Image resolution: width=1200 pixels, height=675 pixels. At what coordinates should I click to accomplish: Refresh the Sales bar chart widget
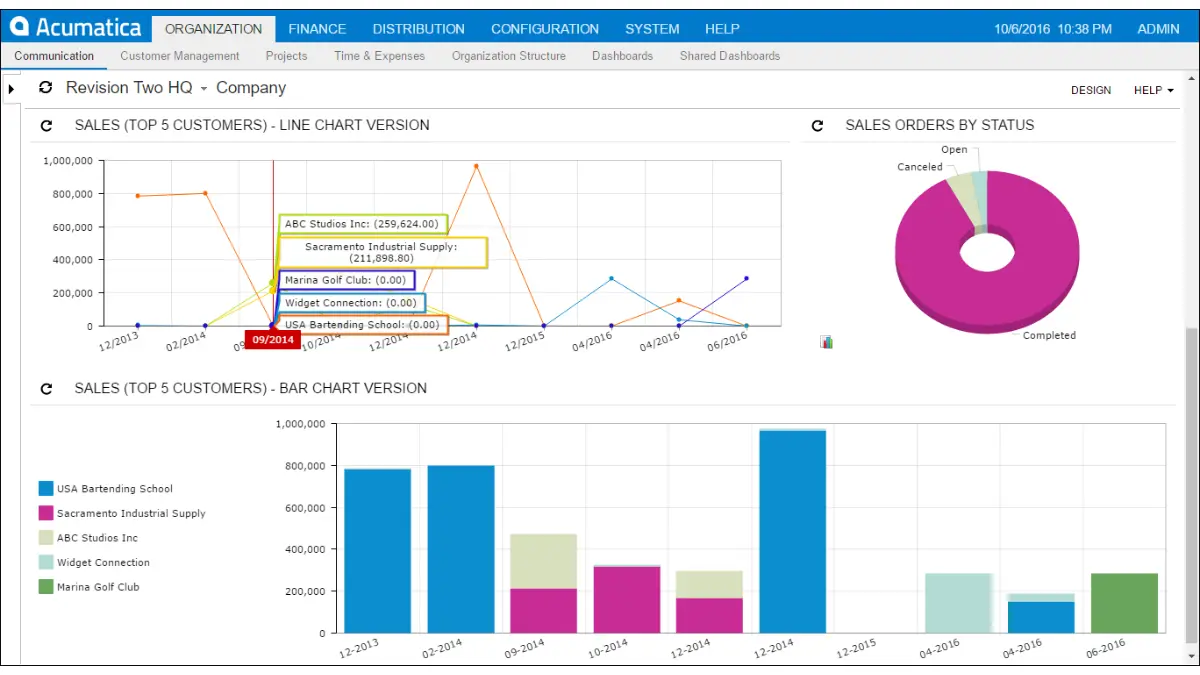[x=46, y=389]
